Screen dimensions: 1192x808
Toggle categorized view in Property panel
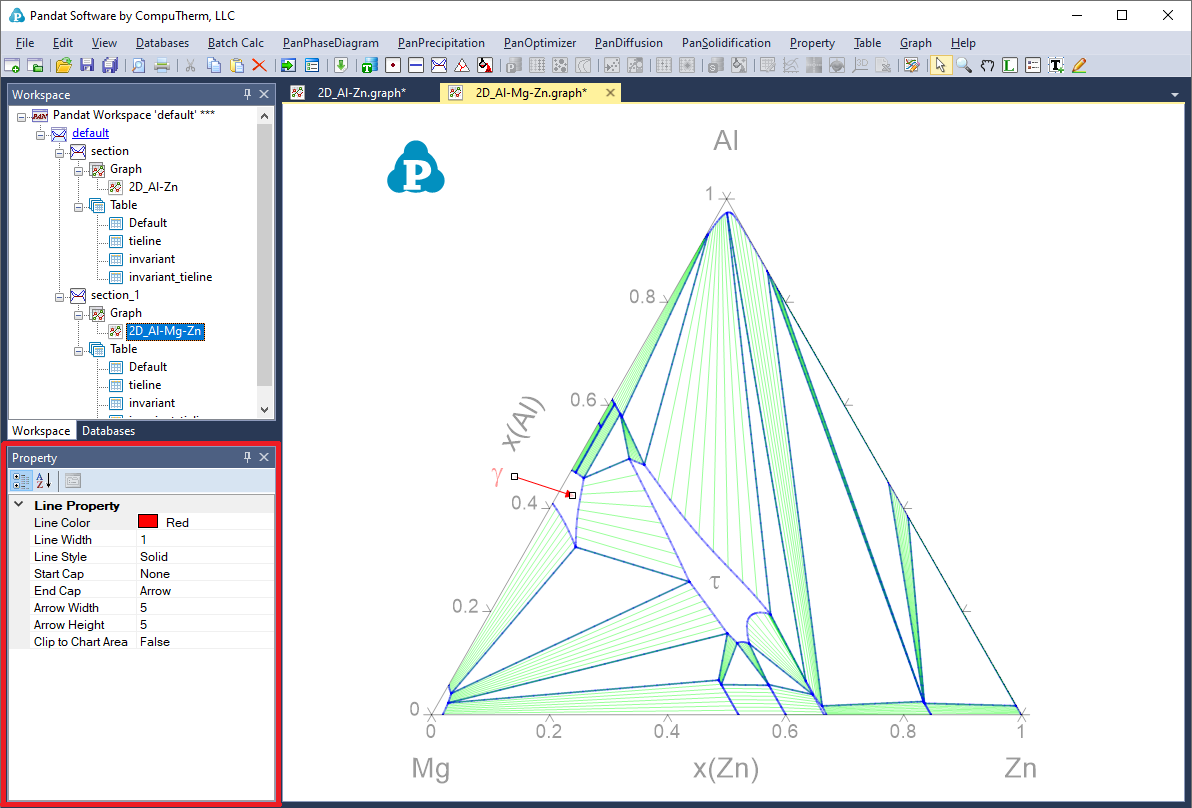22,481
